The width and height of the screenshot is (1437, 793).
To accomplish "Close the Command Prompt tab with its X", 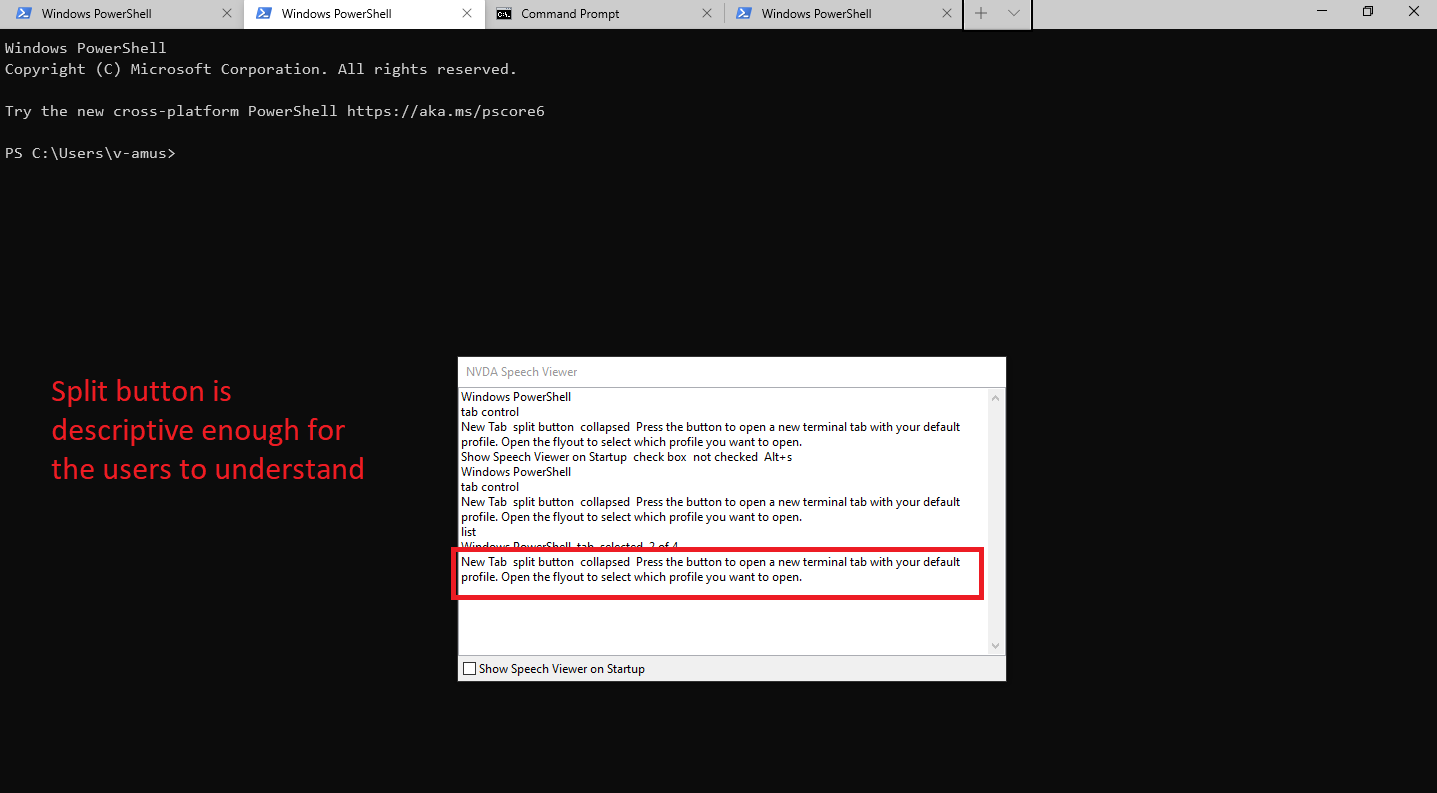I will (707, 13).
